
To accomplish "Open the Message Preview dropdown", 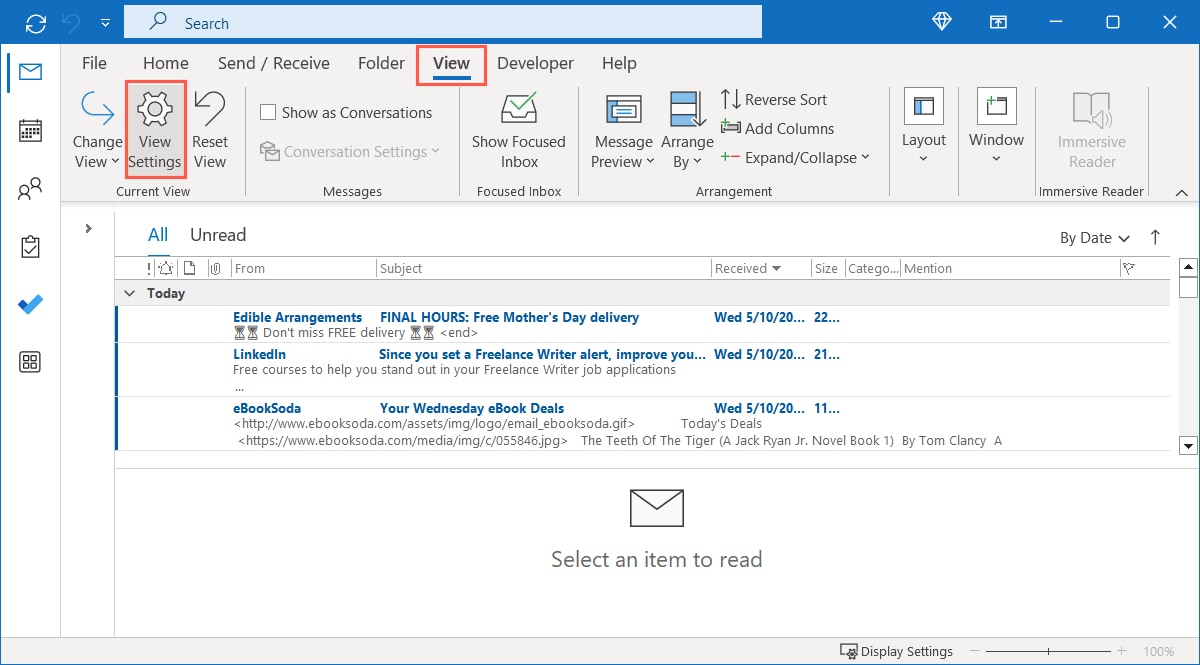I will (622, 128).
